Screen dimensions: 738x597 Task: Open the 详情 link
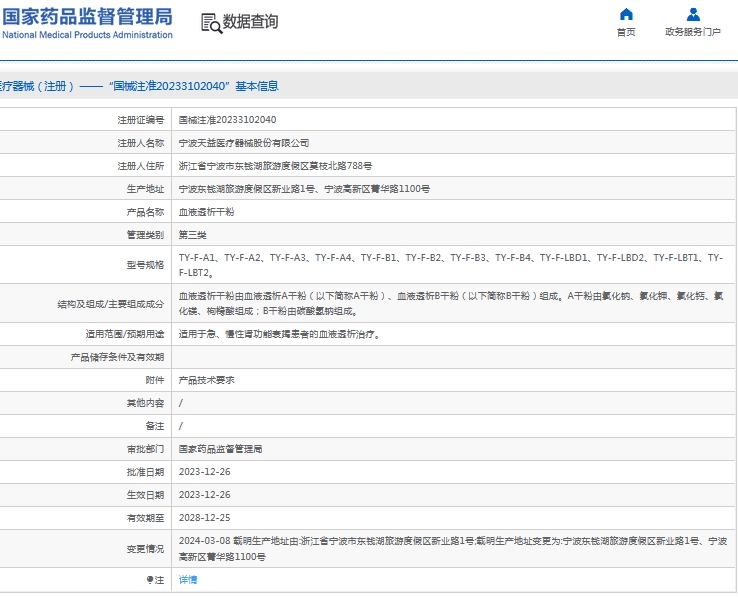[188, 580]
